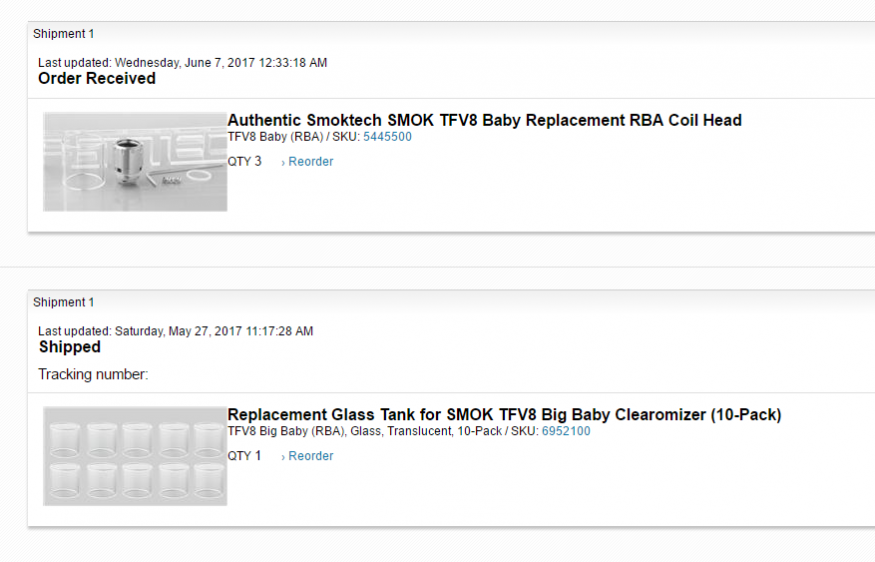Open the Authentic Smoktech RBA Coil Head title
The image size is (875, 562).
pos(484,121)
